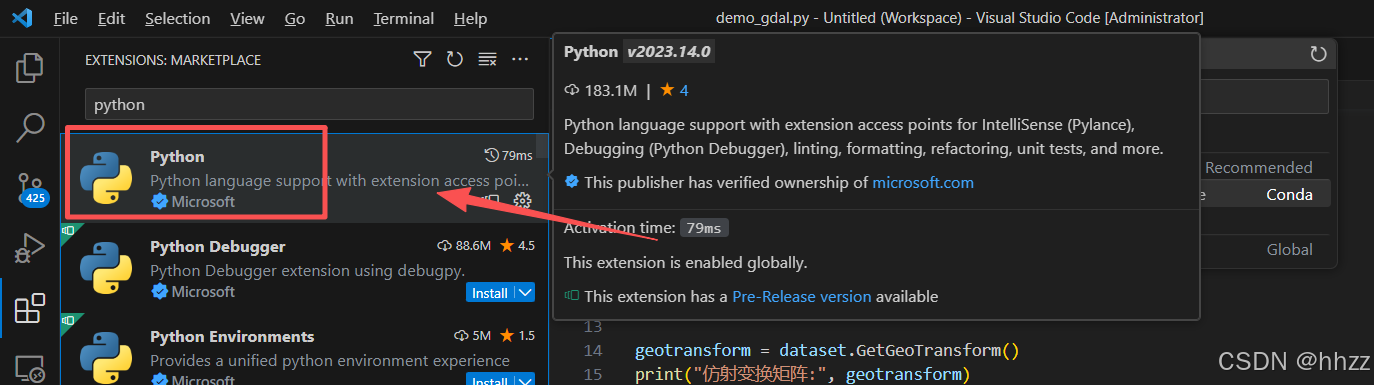Click the 79ms activation time on Python row
Image resolution: width=1374 pixels, height=385 pixels.
(508, 155)
